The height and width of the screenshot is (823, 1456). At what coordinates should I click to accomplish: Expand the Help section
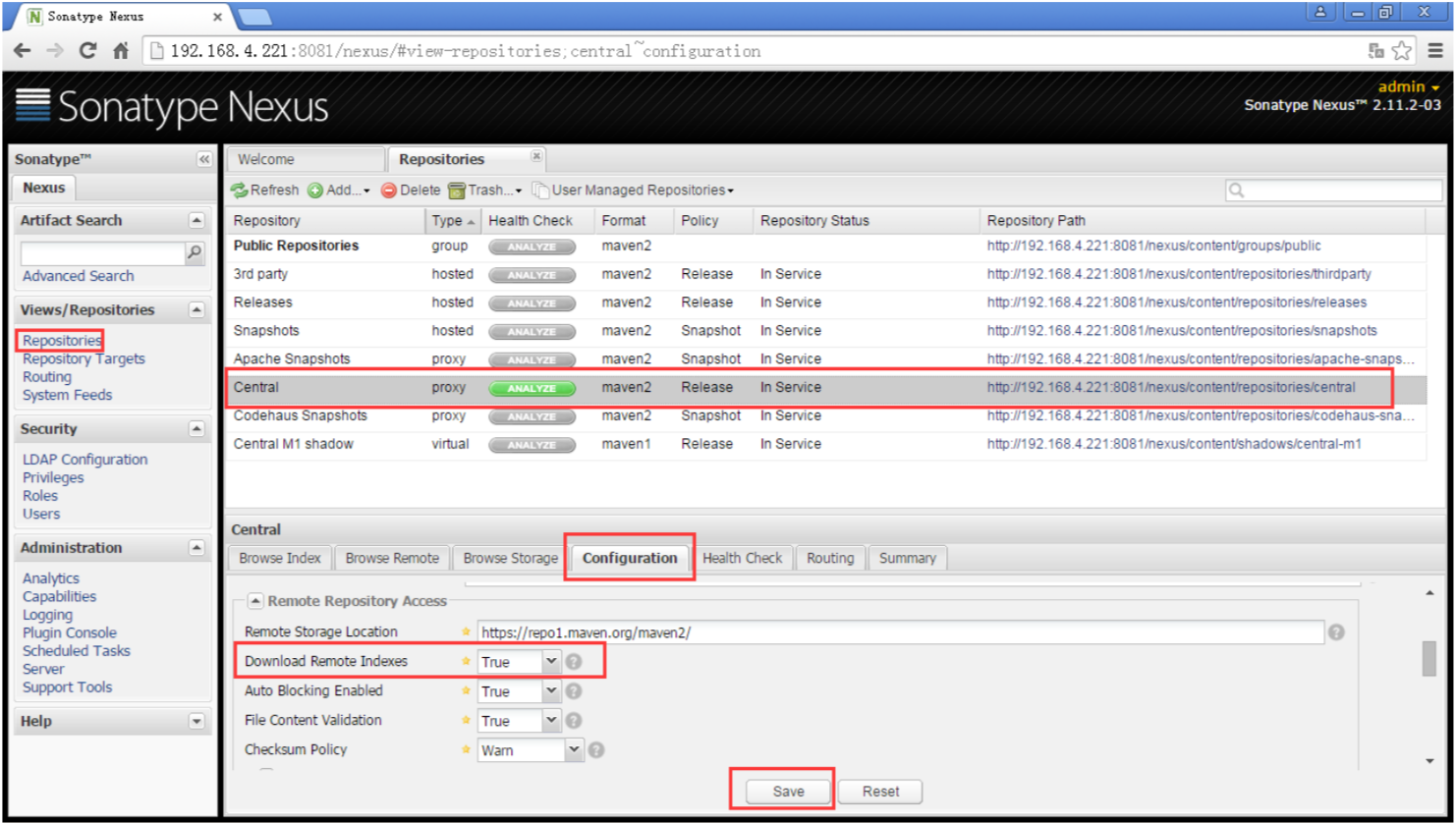(x=196, y=722)
